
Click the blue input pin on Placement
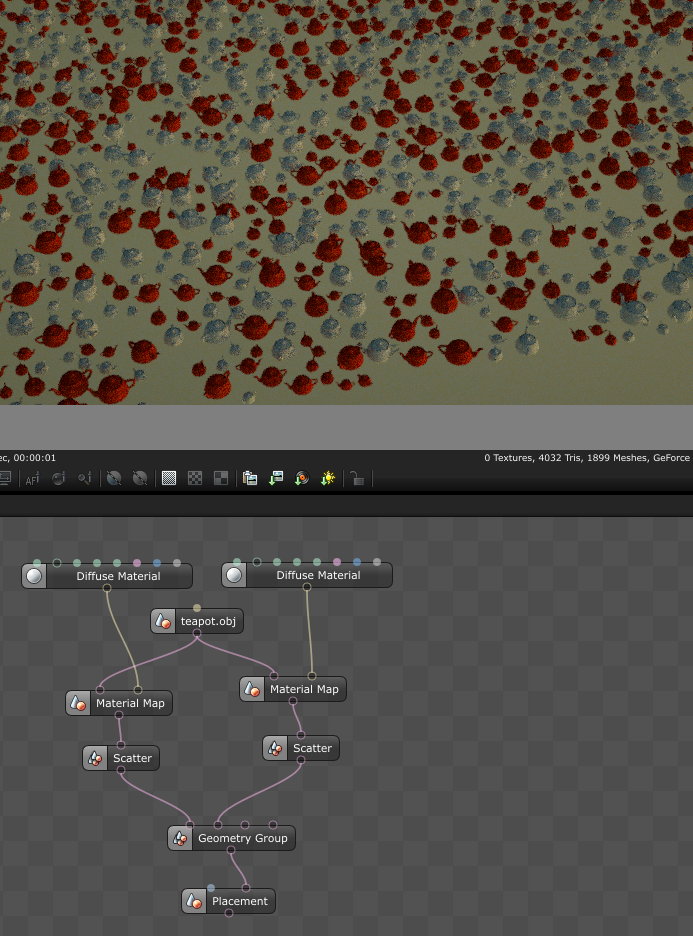click(x=211, y=888)
